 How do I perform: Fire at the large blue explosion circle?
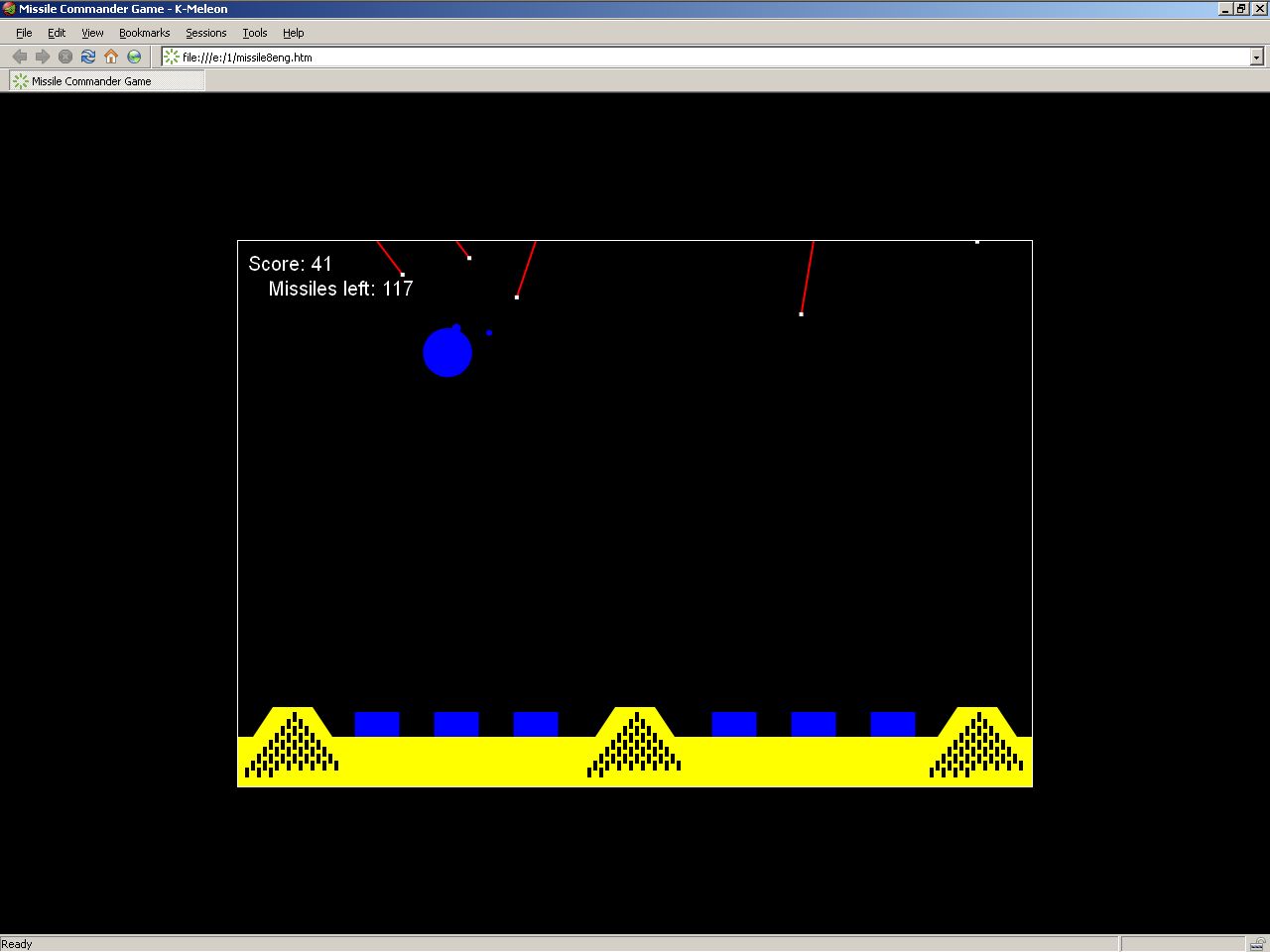447,353
